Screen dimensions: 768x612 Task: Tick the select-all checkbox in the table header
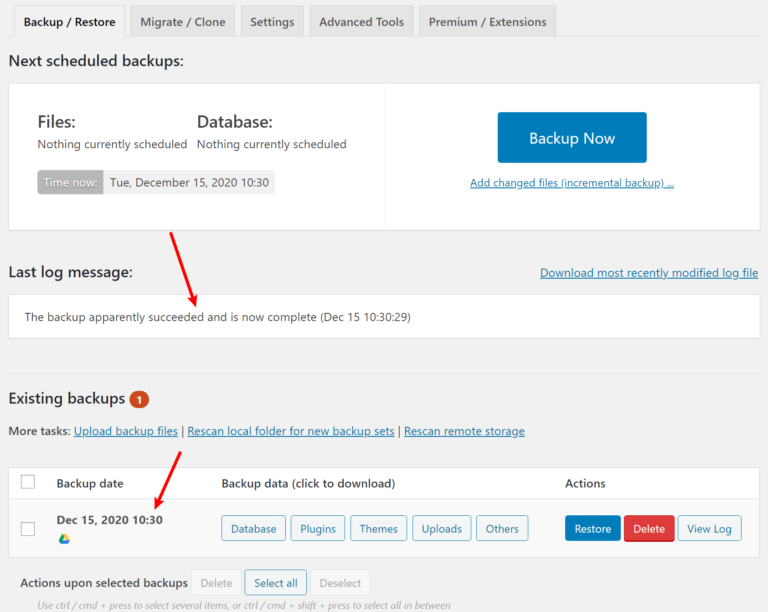[x=28, y=482]
